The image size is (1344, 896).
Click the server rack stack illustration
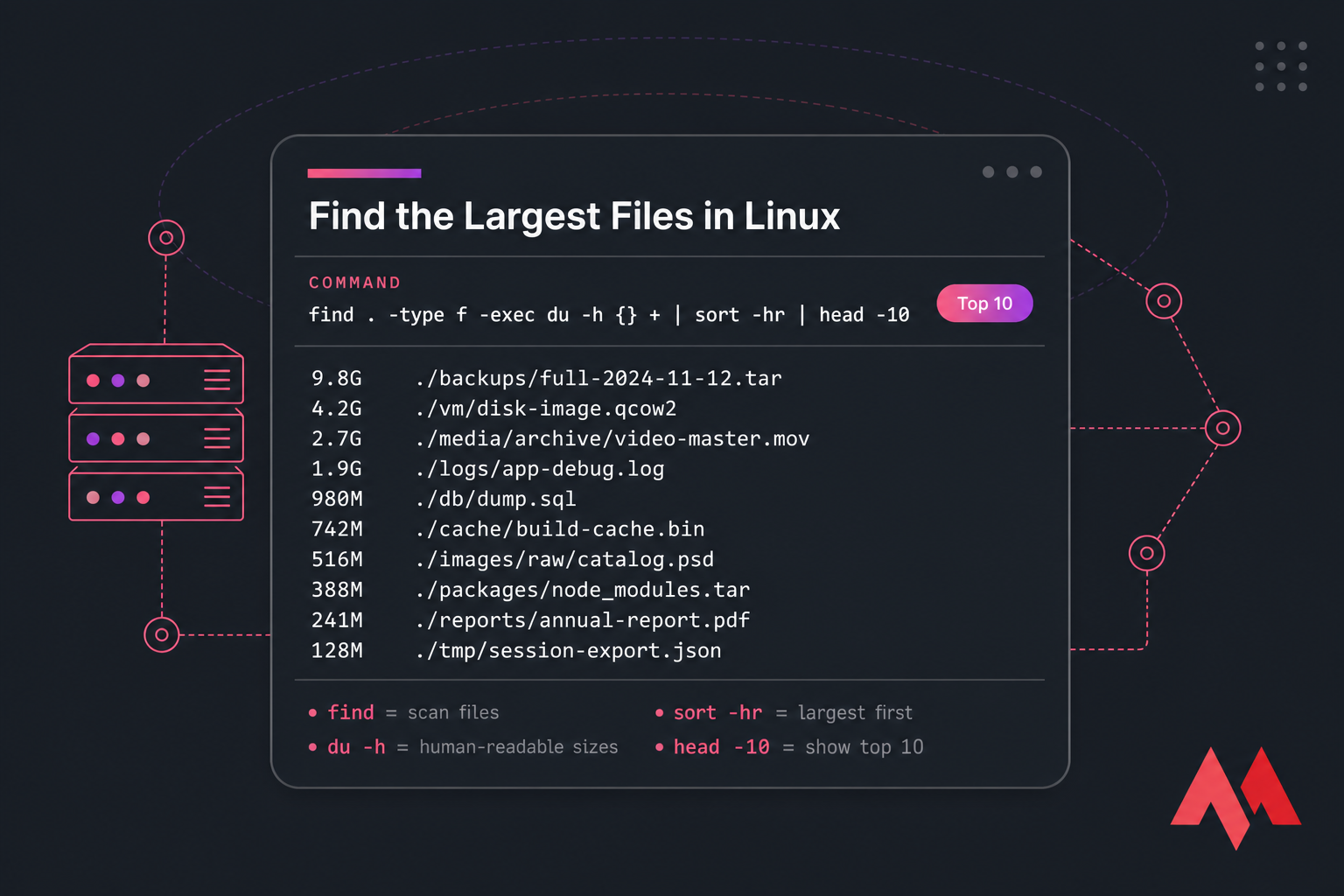tap(157, 432)
